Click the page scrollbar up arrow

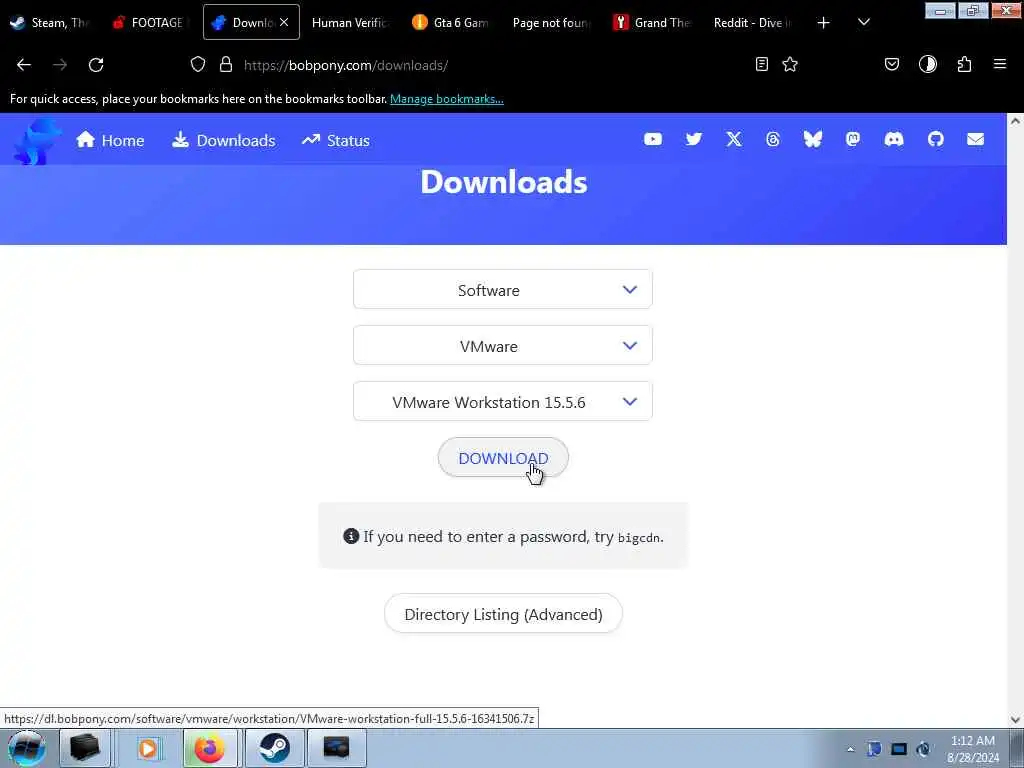1015,121
